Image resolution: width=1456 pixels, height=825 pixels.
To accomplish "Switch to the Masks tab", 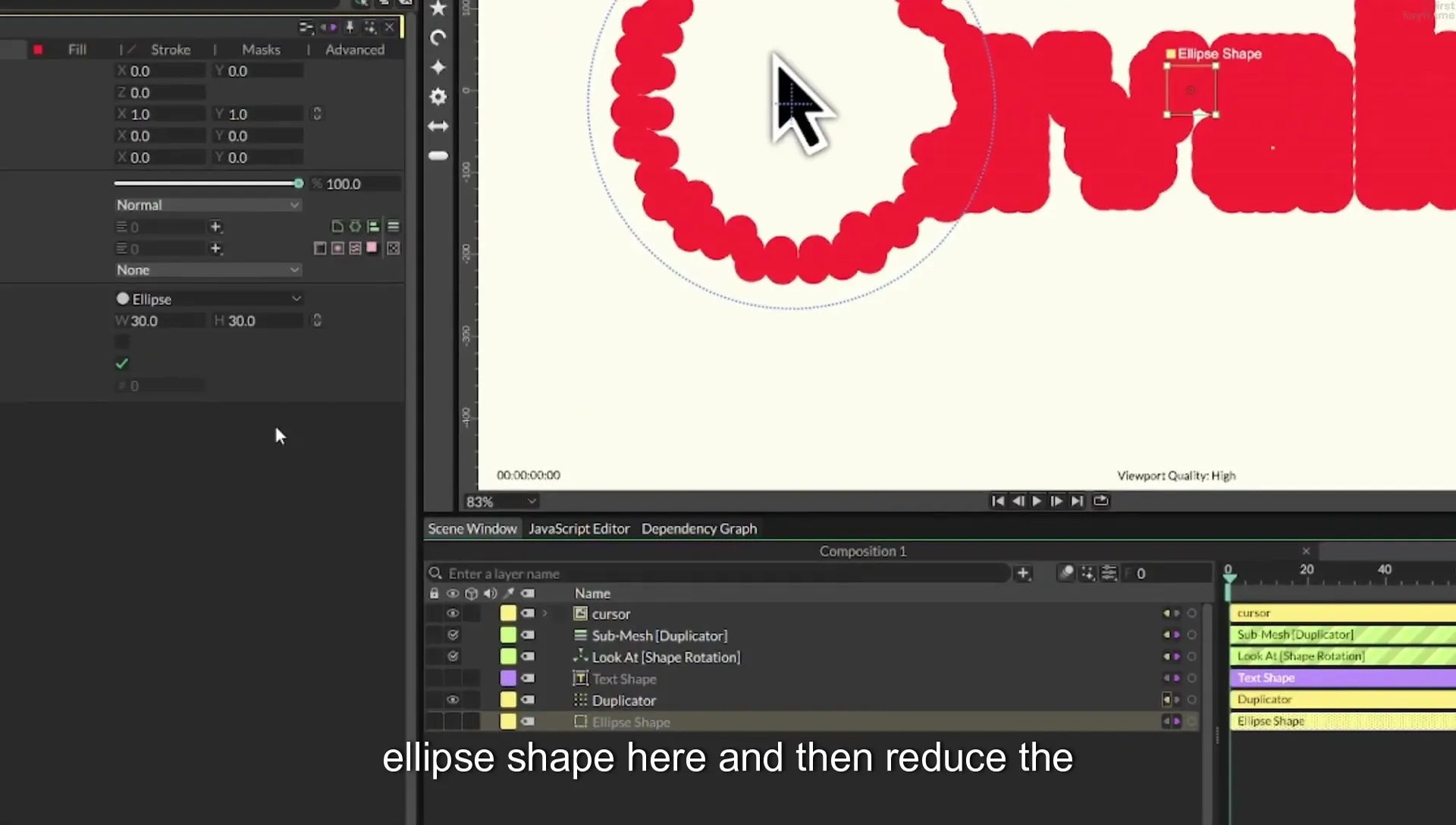I will click(x=261, y=50).
